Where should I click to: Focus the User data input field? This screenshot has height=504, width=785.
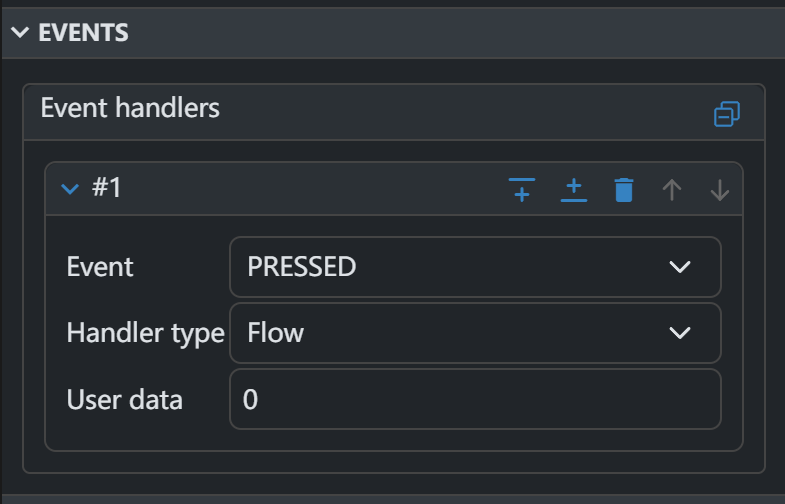tap(475, 399)
